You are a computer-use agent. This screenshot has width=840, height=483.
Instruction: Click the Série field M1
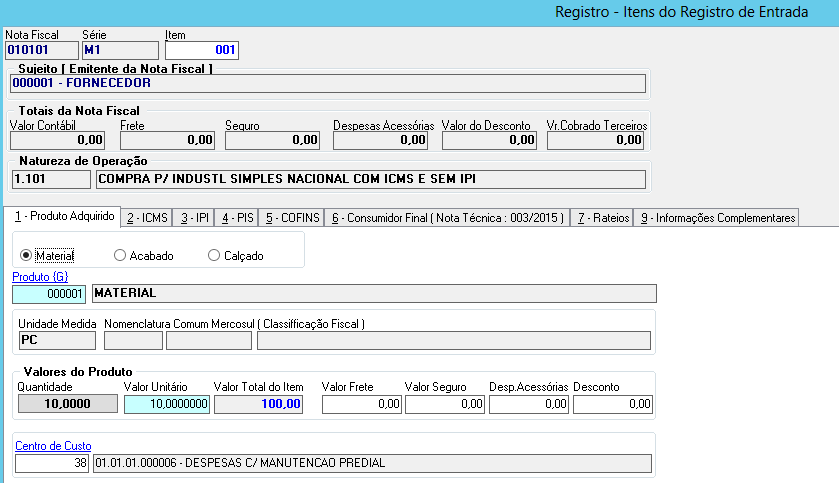121,50
